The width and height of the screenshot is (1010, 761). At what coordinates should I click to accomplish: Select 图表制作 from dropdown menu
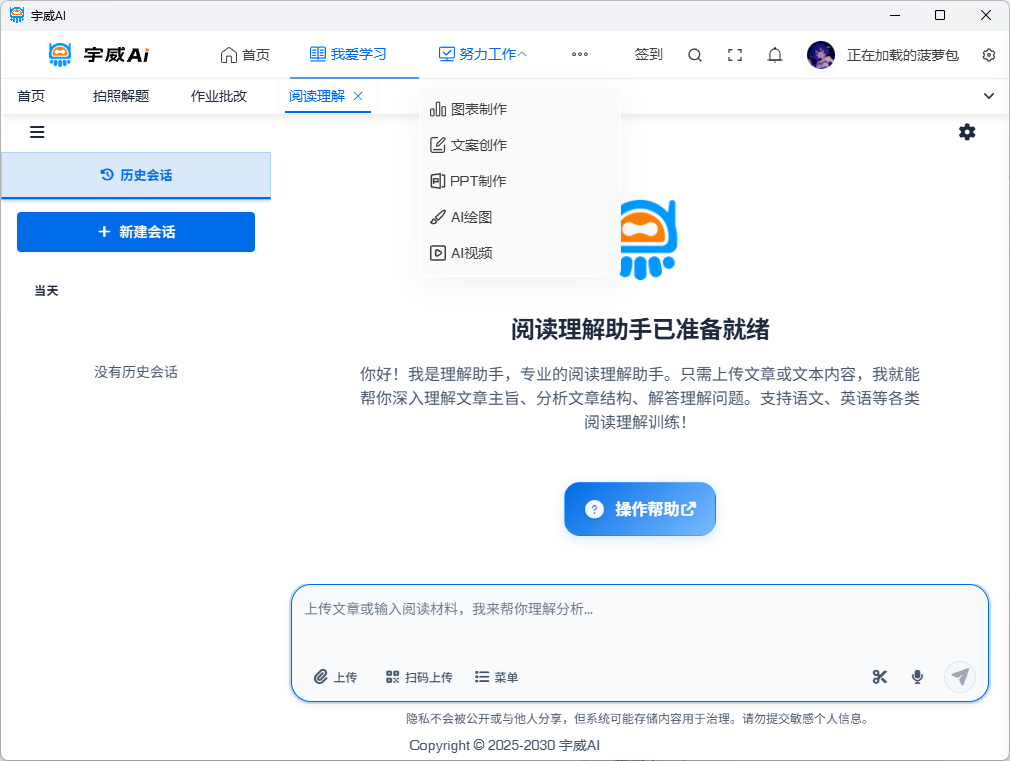(478, 109)
